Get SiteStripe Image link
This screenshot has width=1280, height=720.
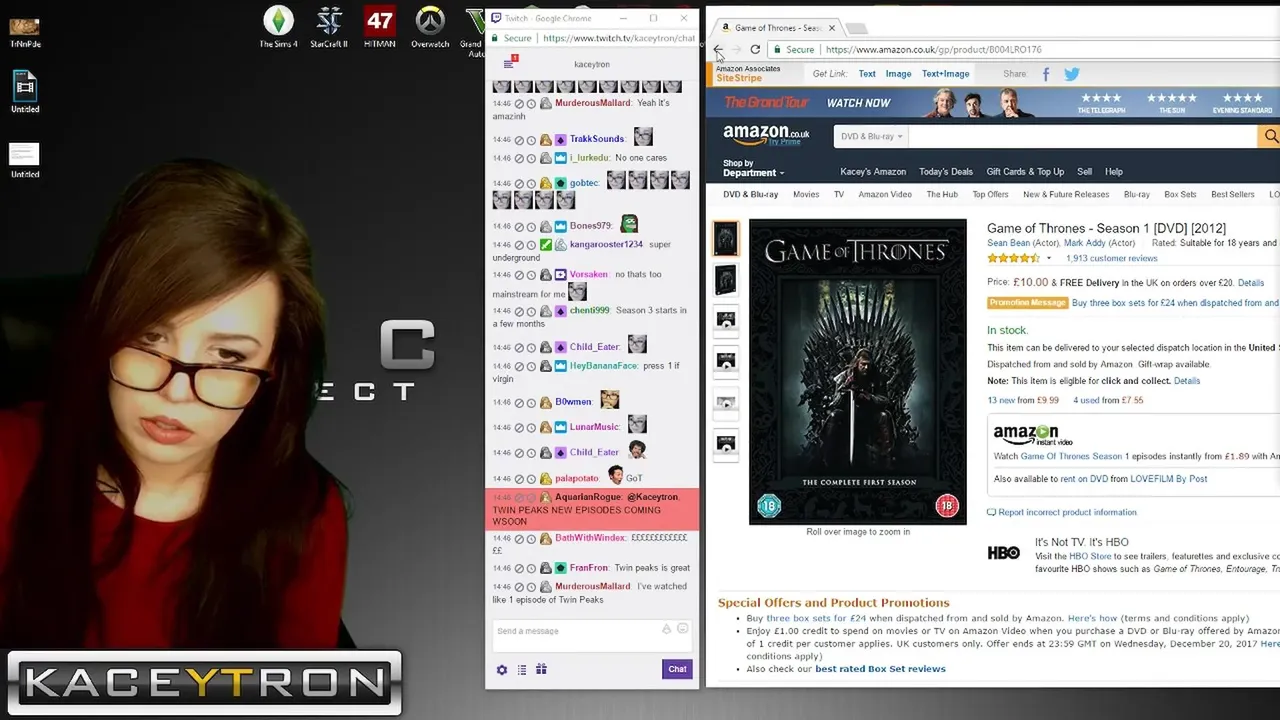click(898, 74)
